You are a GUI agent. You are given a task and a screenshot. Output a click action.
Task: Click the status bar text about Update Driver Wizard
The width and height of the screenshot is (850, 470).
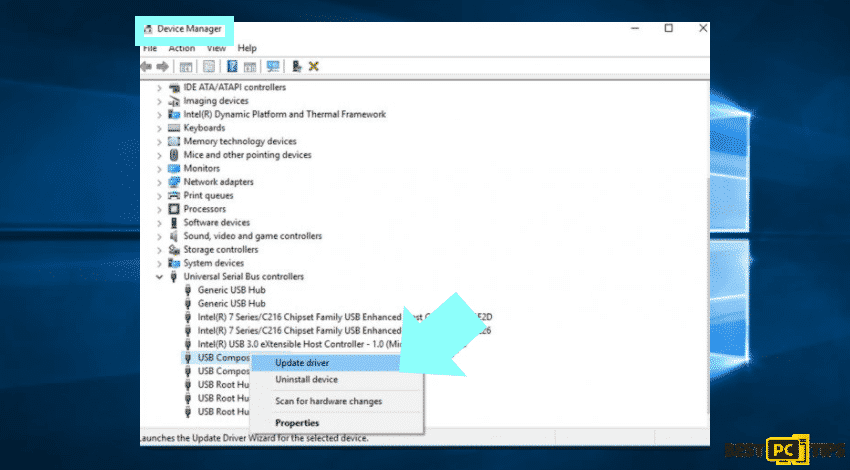(254, 438)
